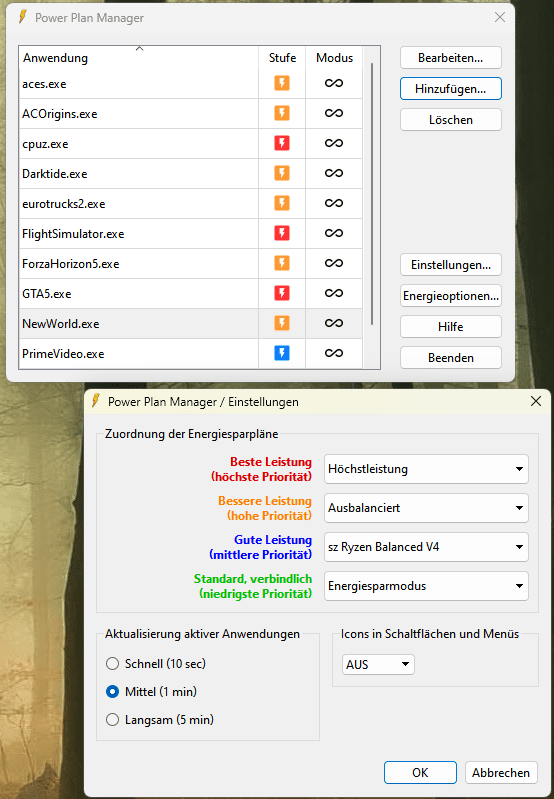Click the orange level icon for eurotrucks2.exe
This screenshot has width=554, height=799.
(x=282, y=203)
